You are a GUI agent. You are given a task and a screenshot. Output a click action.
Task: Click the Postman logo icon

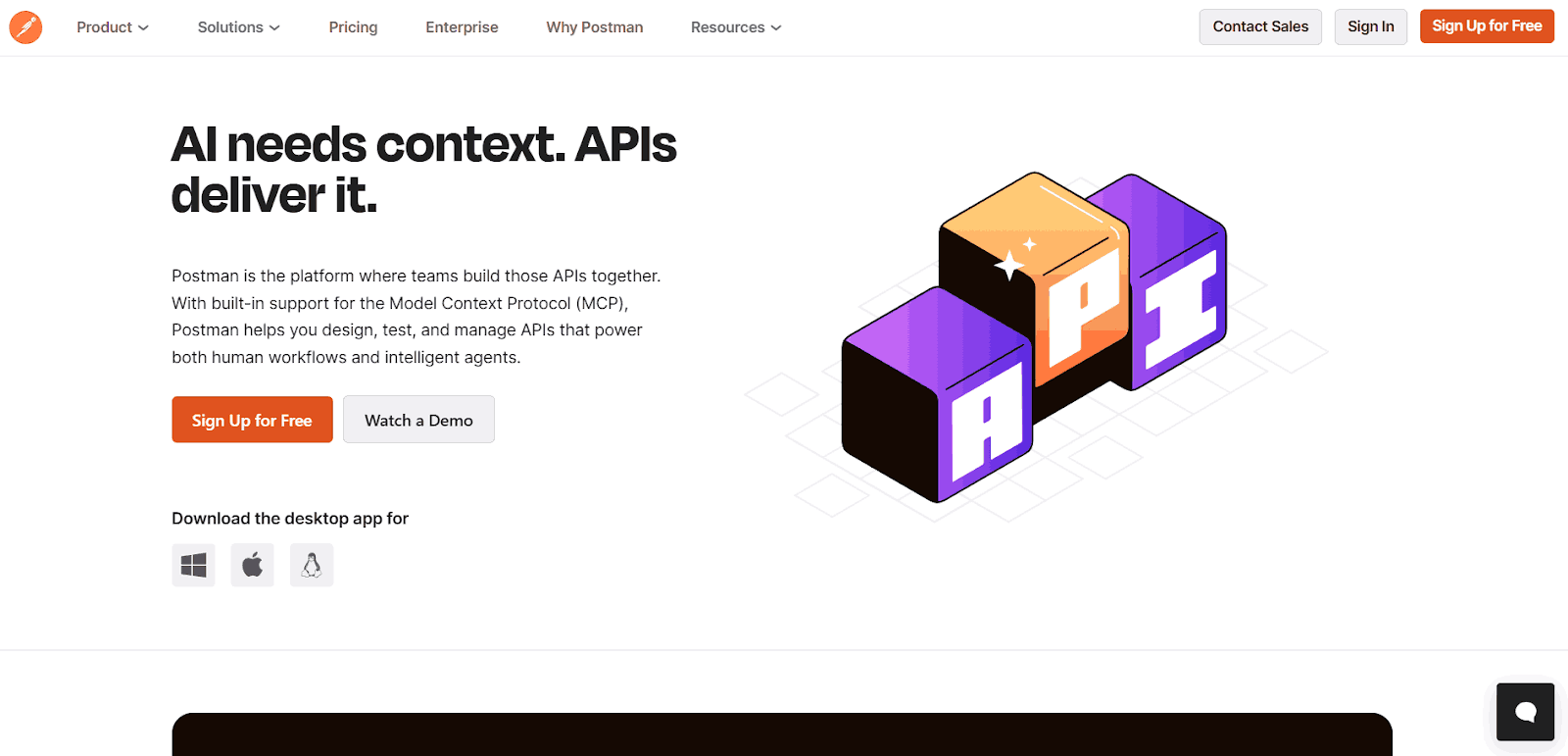click(25, 27)
